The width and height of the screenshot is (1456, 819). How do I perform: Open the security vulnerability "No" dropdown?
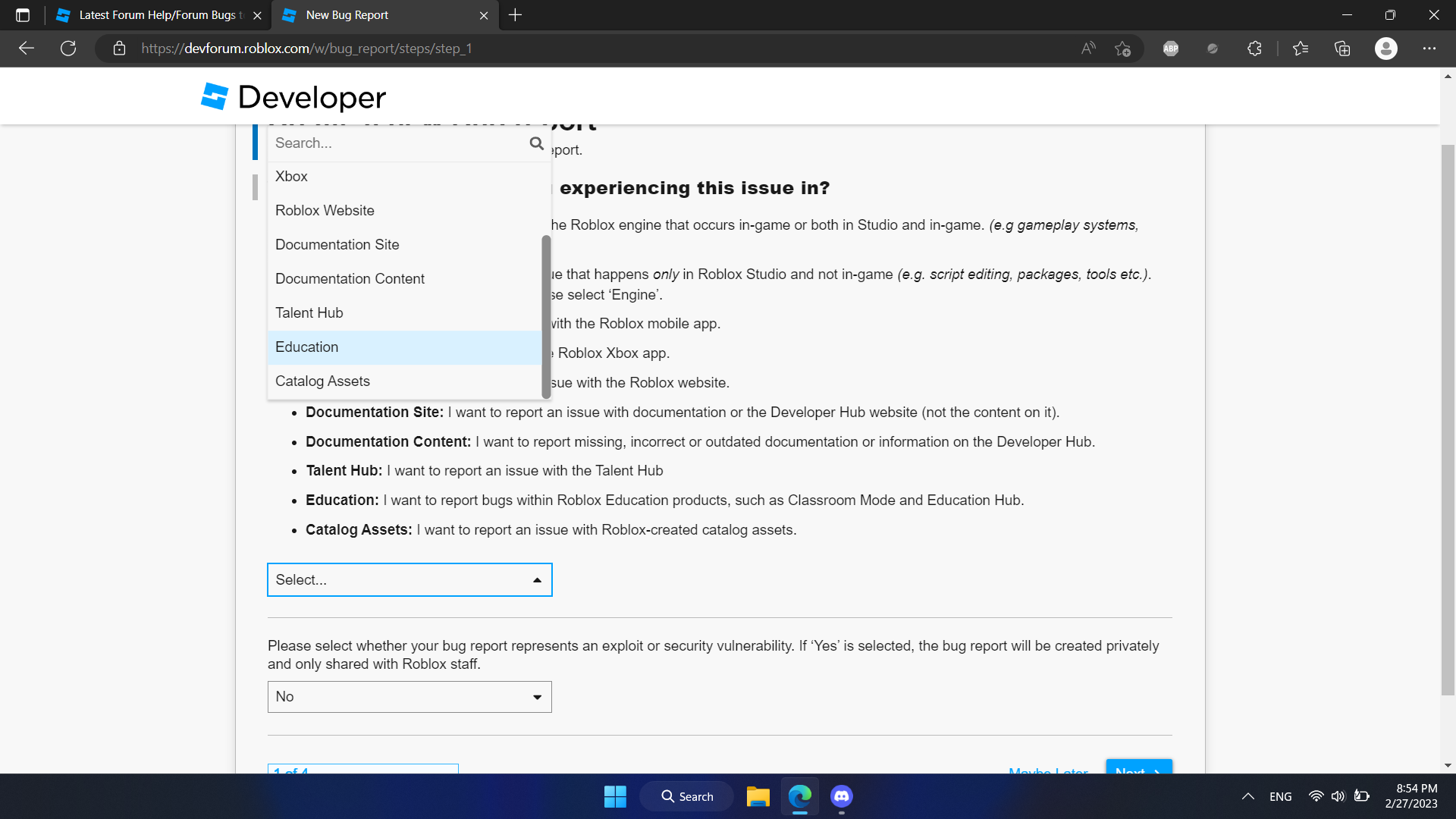409,696
